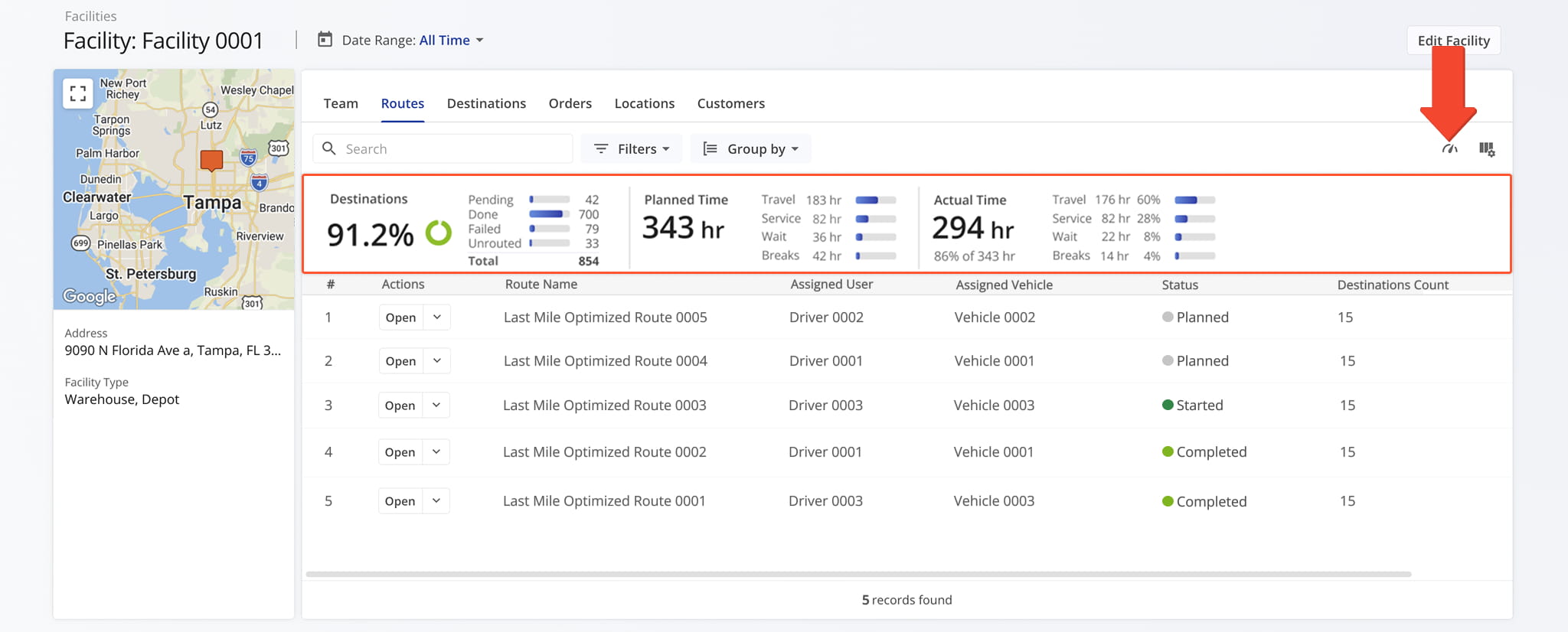The width and height of the screenshot is (1568, 632).
Task: Open the column settings icon
Action: (x=1487, y=149)
